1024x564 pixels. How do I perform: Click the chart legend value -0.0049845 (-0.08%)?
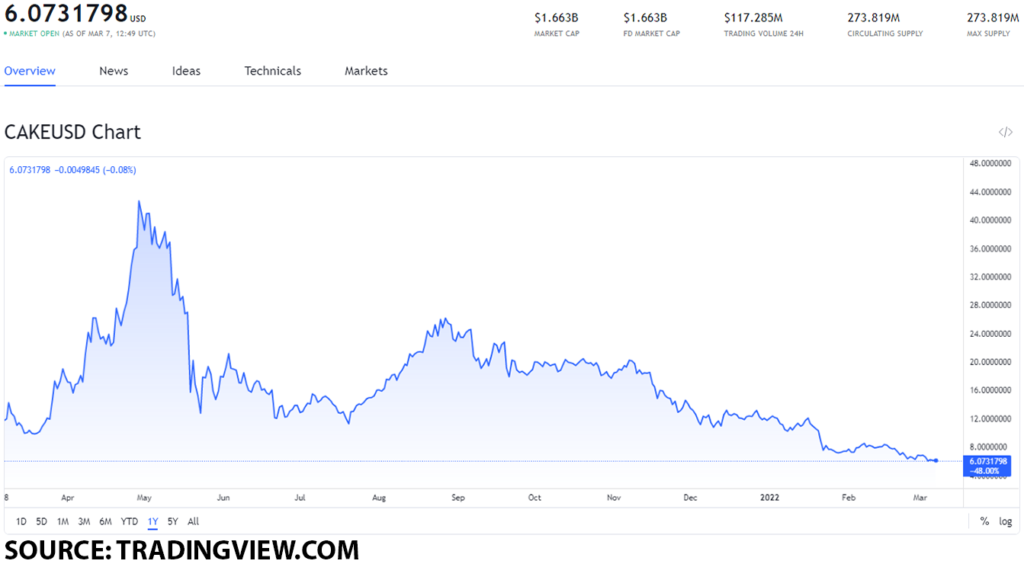tap(95, 170)
